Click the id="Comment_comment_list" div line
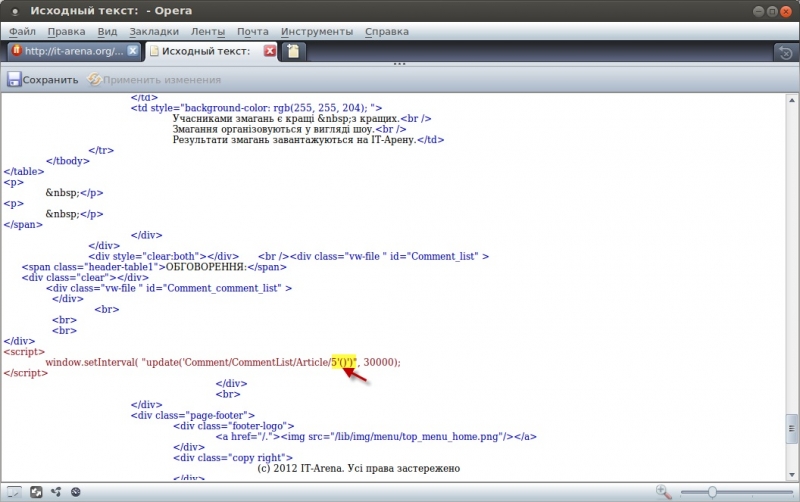This screenshot has width=800, height=502. pos(169,288)
